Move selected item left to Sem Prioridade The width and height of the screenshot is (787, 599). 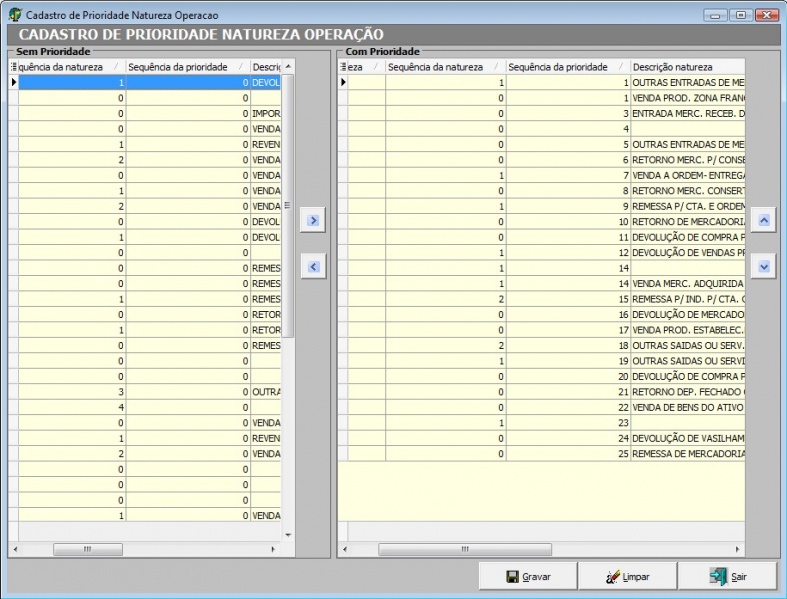[x=313, y=266]
